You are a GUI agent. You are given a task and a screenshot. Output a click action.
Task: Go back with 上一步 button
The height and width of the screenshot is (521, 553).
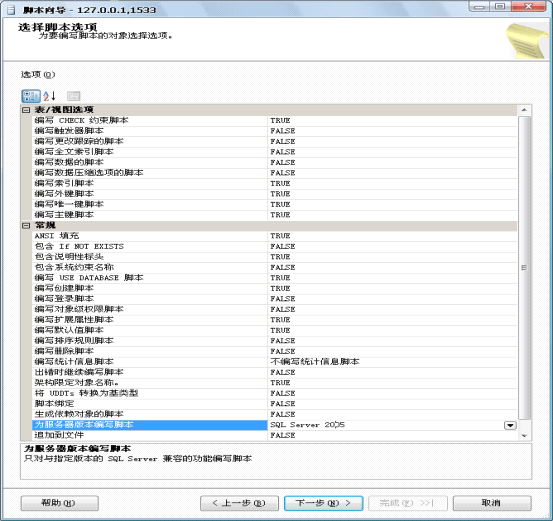[239, 503]
